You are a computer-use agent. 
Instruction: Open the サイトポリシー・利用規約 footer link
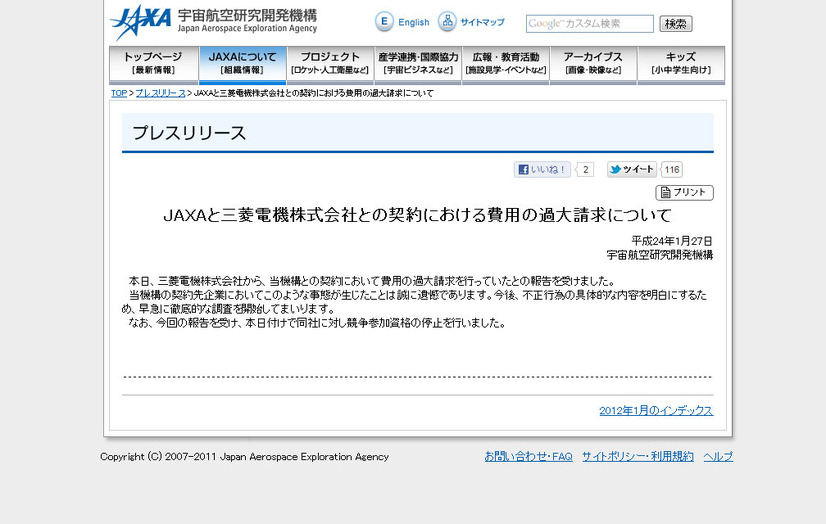[x=638, y=457]
